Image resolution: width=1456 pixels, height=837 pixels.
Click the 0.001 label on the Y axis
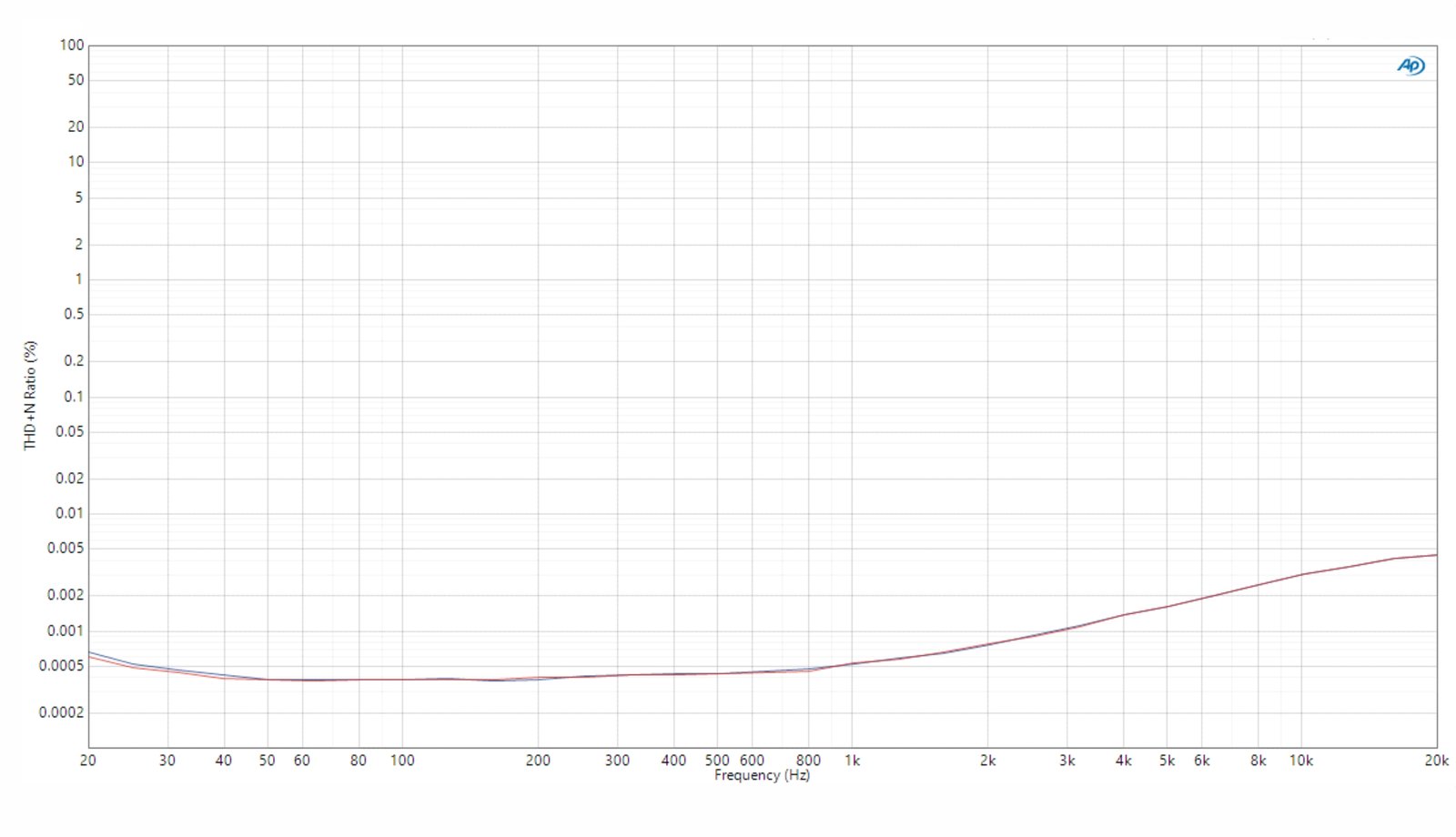pyautogui.click(x=65, y=630)
